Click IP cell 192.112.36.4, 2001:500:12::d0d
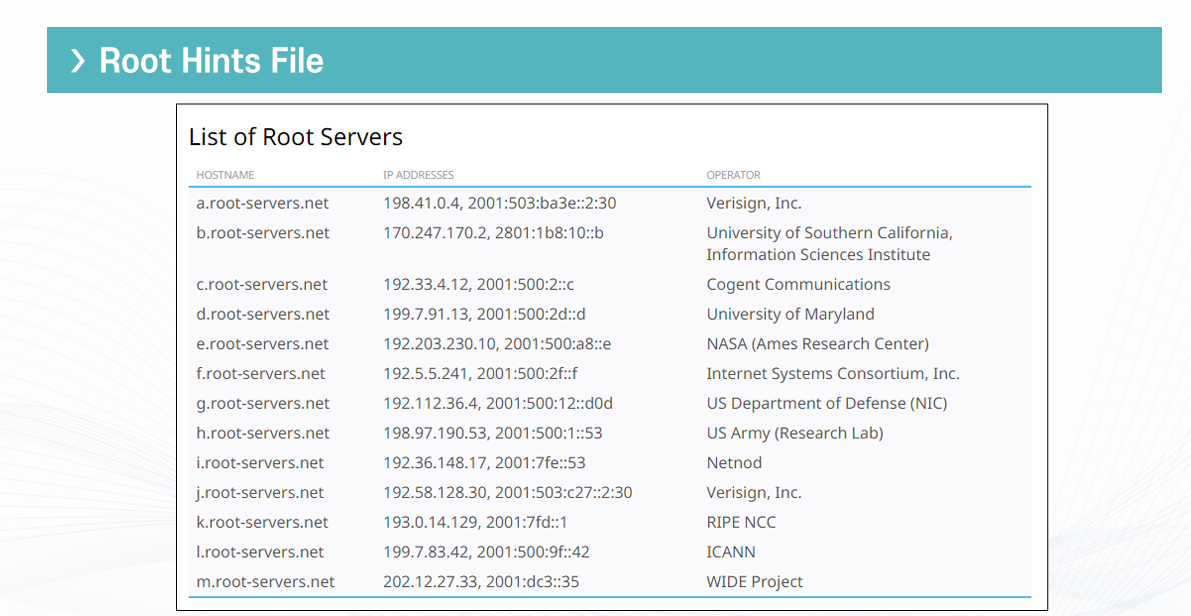1191x616 pixels. (x=498, y=403)
